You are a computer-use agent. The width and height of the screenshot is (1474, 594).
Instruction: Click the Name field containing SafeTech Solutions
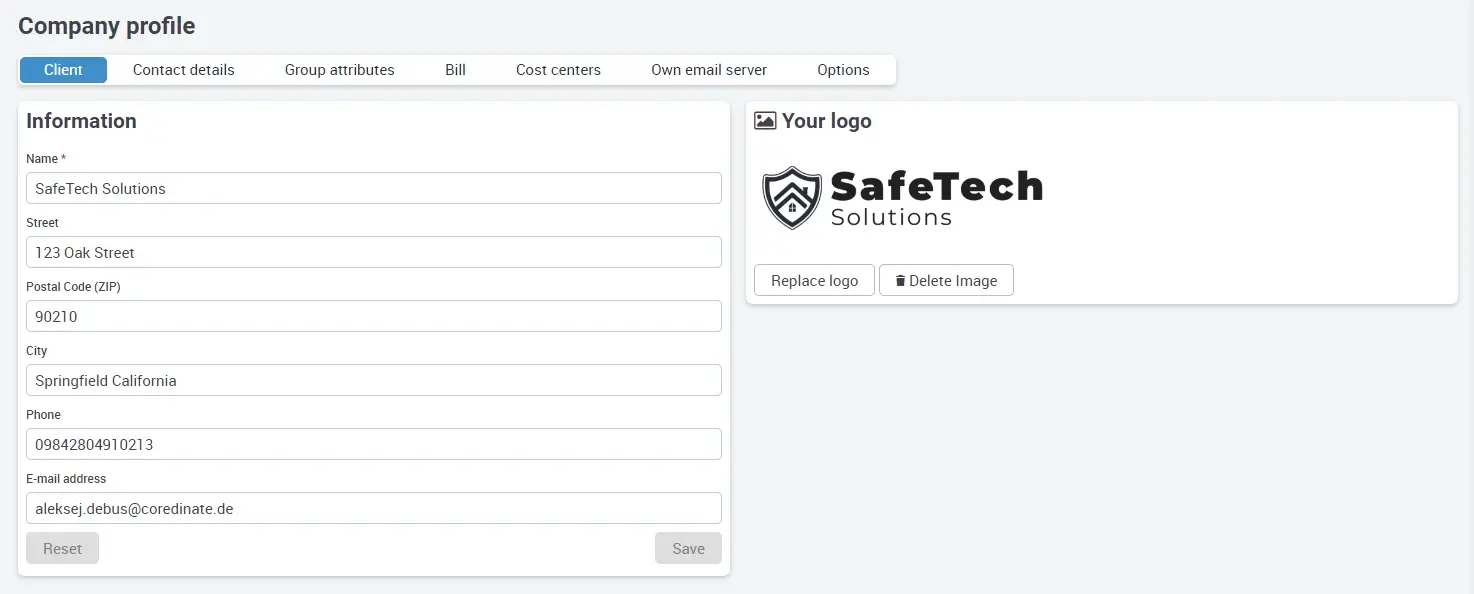(x=373, y=188)
